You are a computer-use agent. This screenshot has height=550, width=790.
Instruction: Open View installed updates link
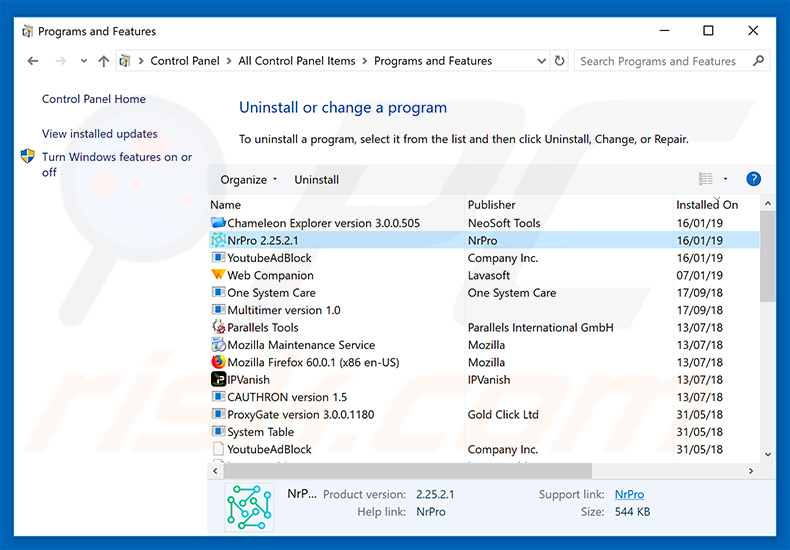(x=100, y=133)
